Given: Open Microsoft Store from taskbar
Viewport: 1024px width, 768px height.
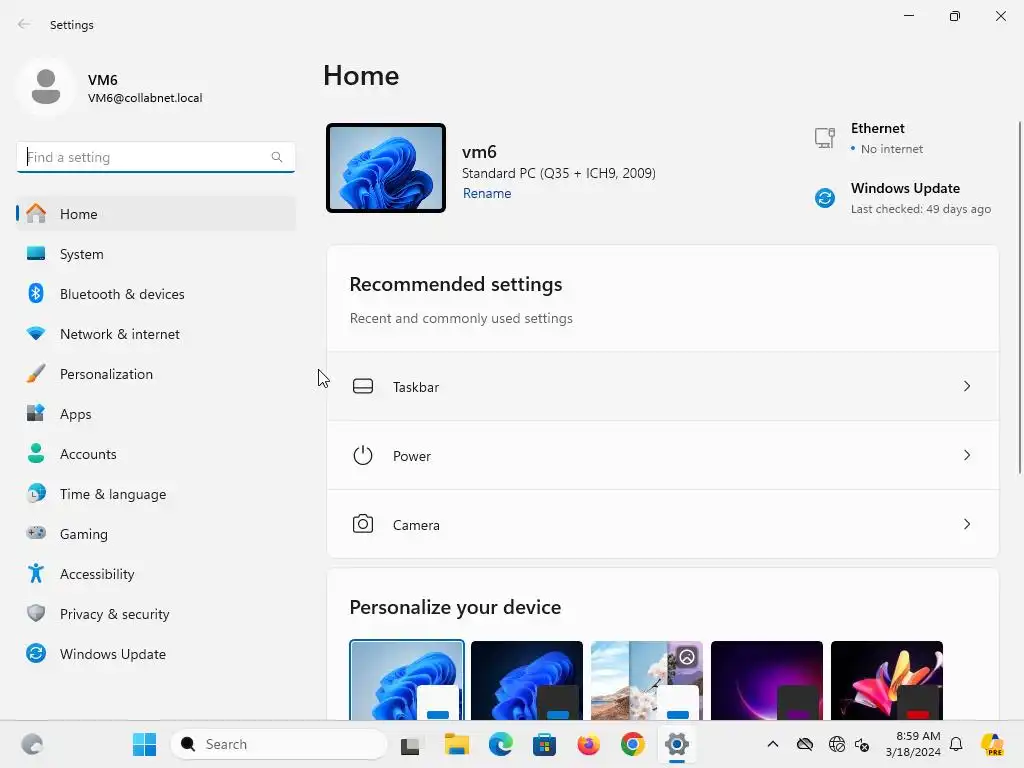Looking at the screenshot, I should pos(545,744).
